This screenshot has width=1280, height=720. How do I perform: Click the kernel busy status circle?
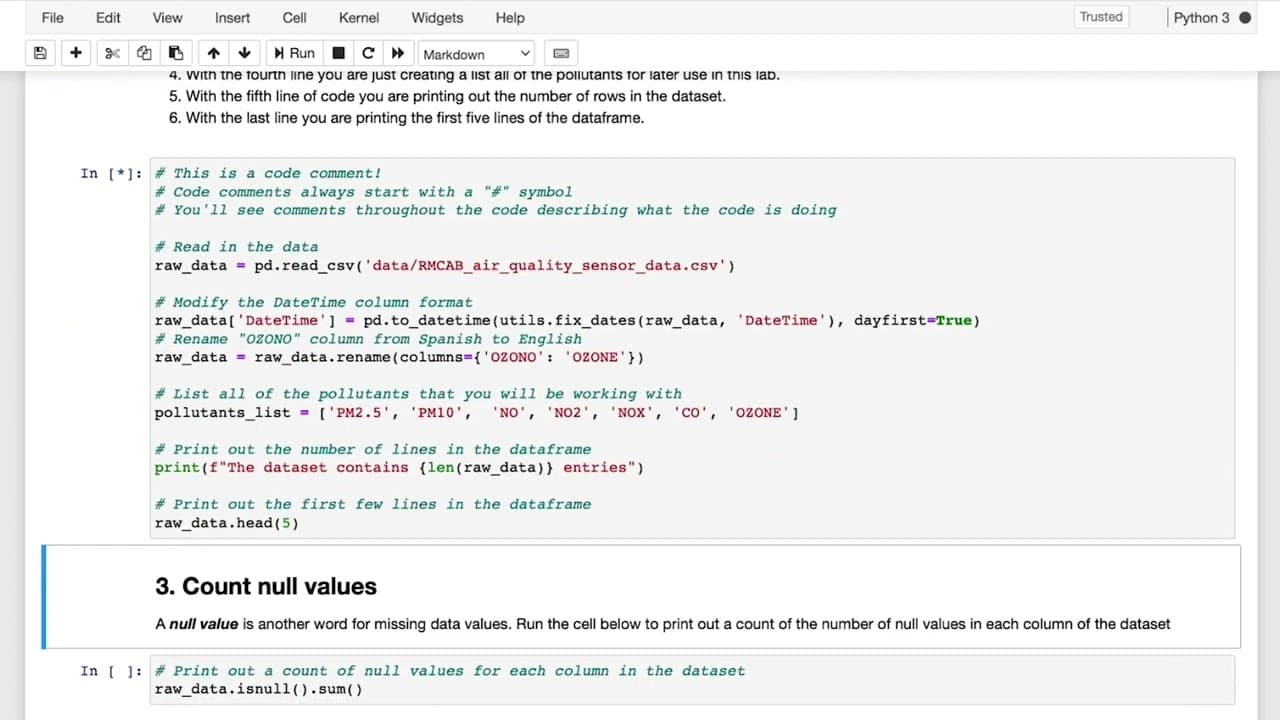coord(1245,17)
